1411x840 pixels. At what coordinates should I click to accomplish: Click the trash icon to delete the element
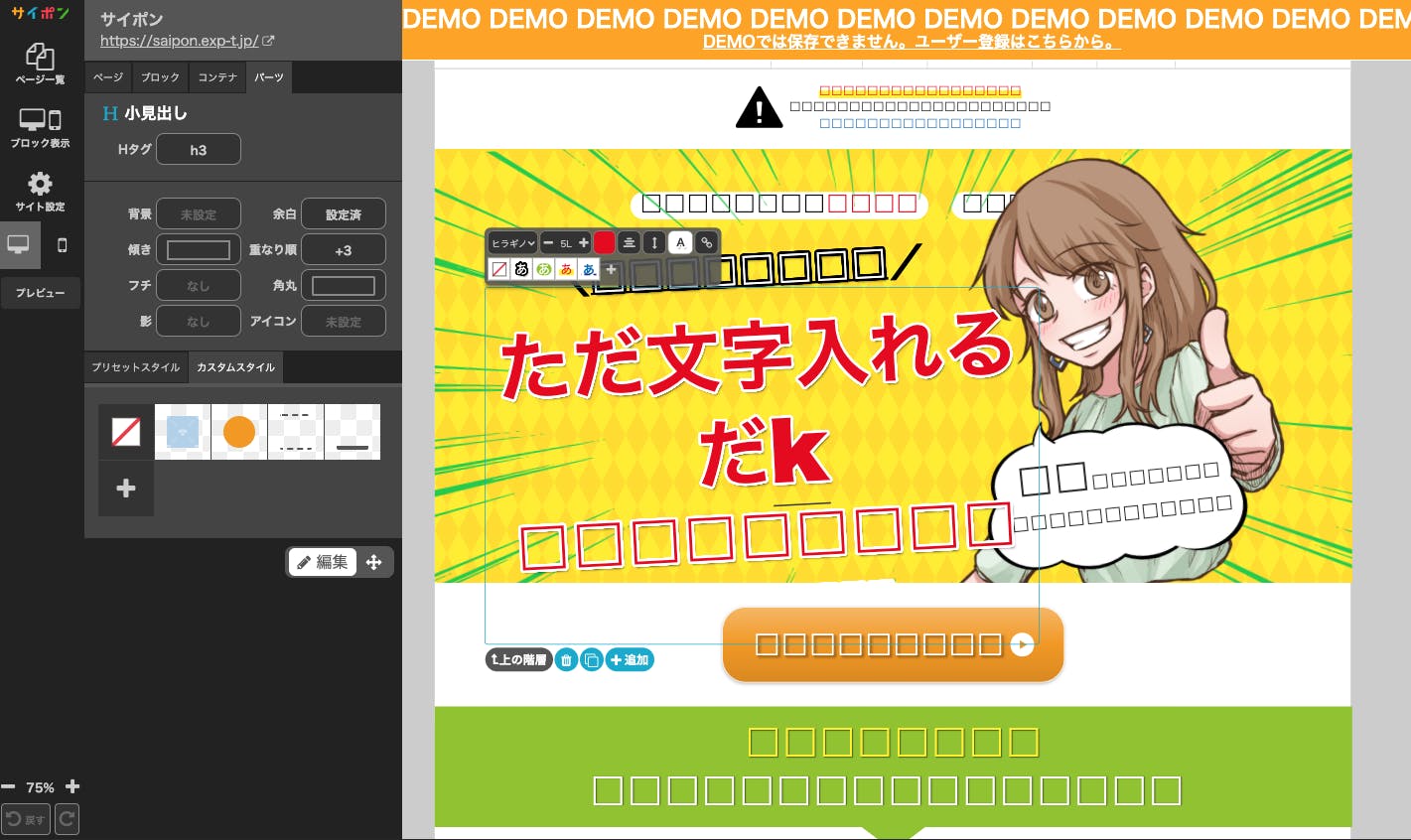[x=566, y=660]
